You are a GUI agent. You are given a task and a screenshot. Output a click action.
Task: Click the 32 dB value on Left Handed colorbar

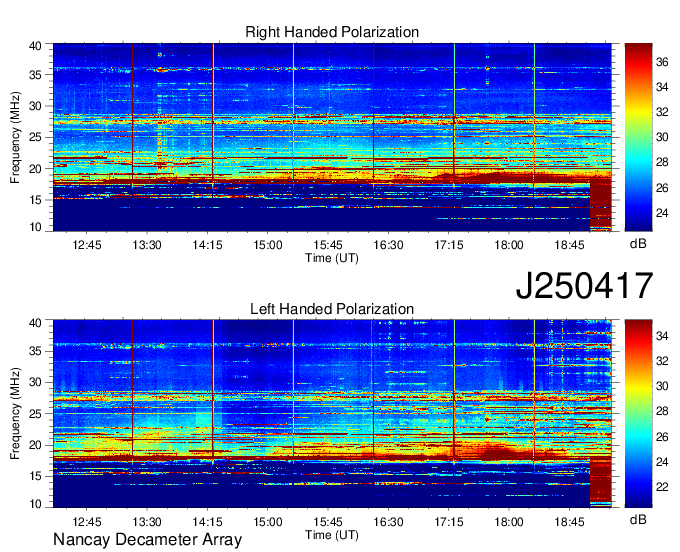tap(662, 361)
